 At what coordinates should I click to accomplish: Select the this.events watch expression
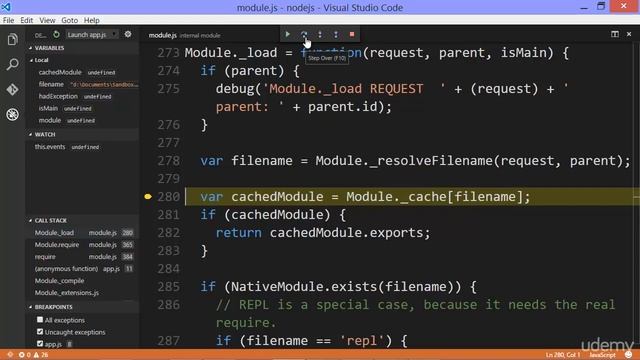click(83, 147)
